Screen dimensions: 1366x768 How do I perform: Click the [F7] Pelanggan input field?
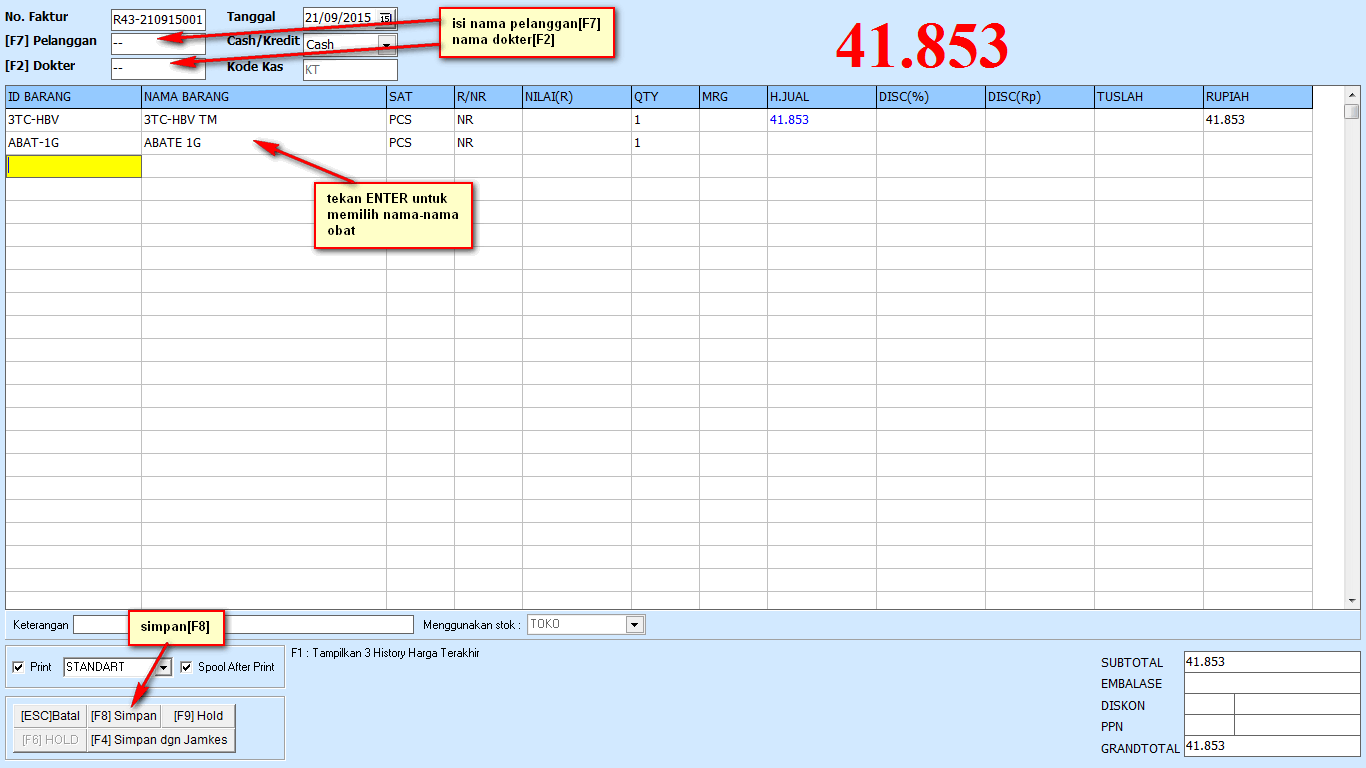click(x=157, y=44)
